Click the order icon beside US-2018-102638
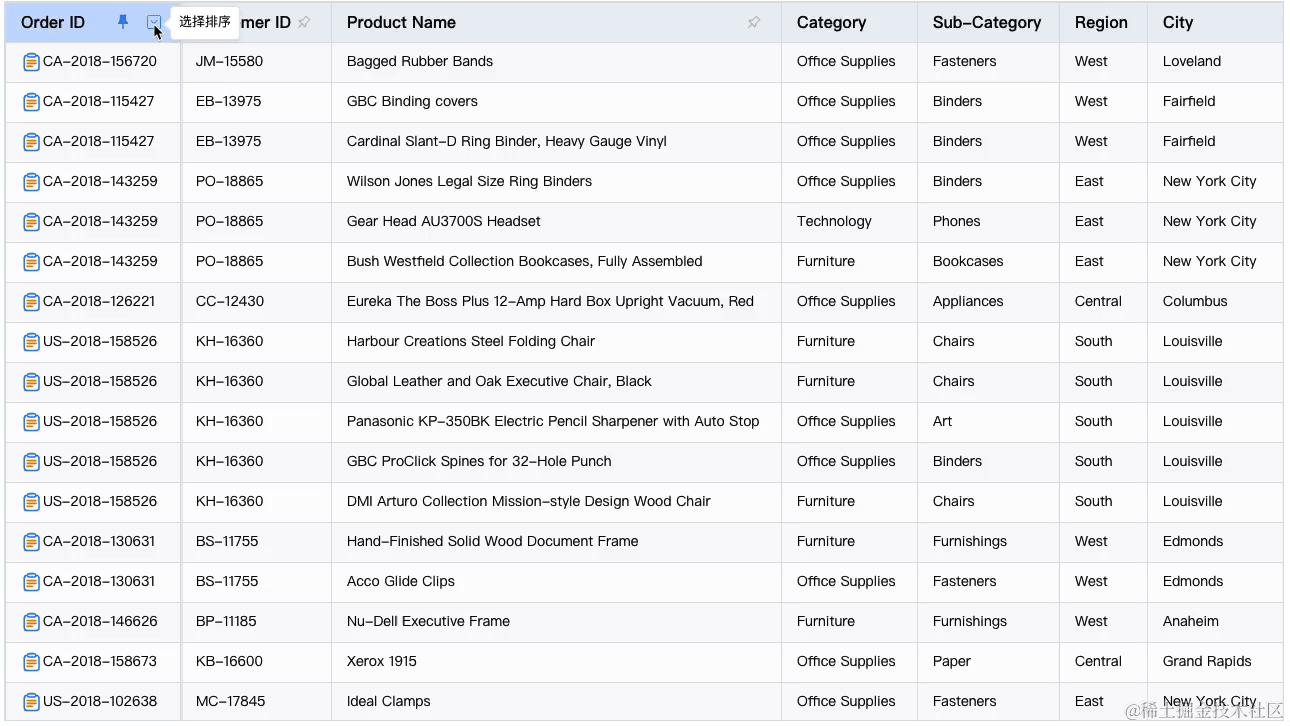This screenshot has width=1290, height=726. [31, 702]
